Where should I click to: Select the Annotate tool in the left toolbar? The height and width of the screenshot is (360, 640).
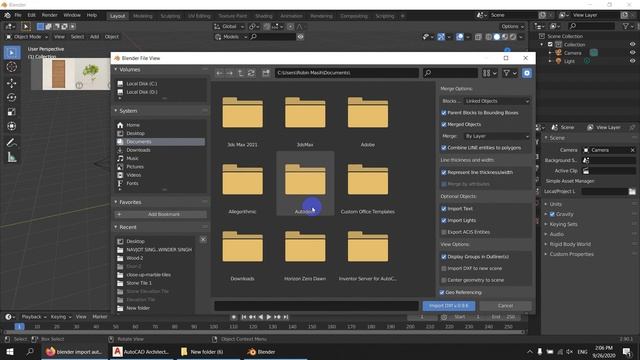pos(11,142)
